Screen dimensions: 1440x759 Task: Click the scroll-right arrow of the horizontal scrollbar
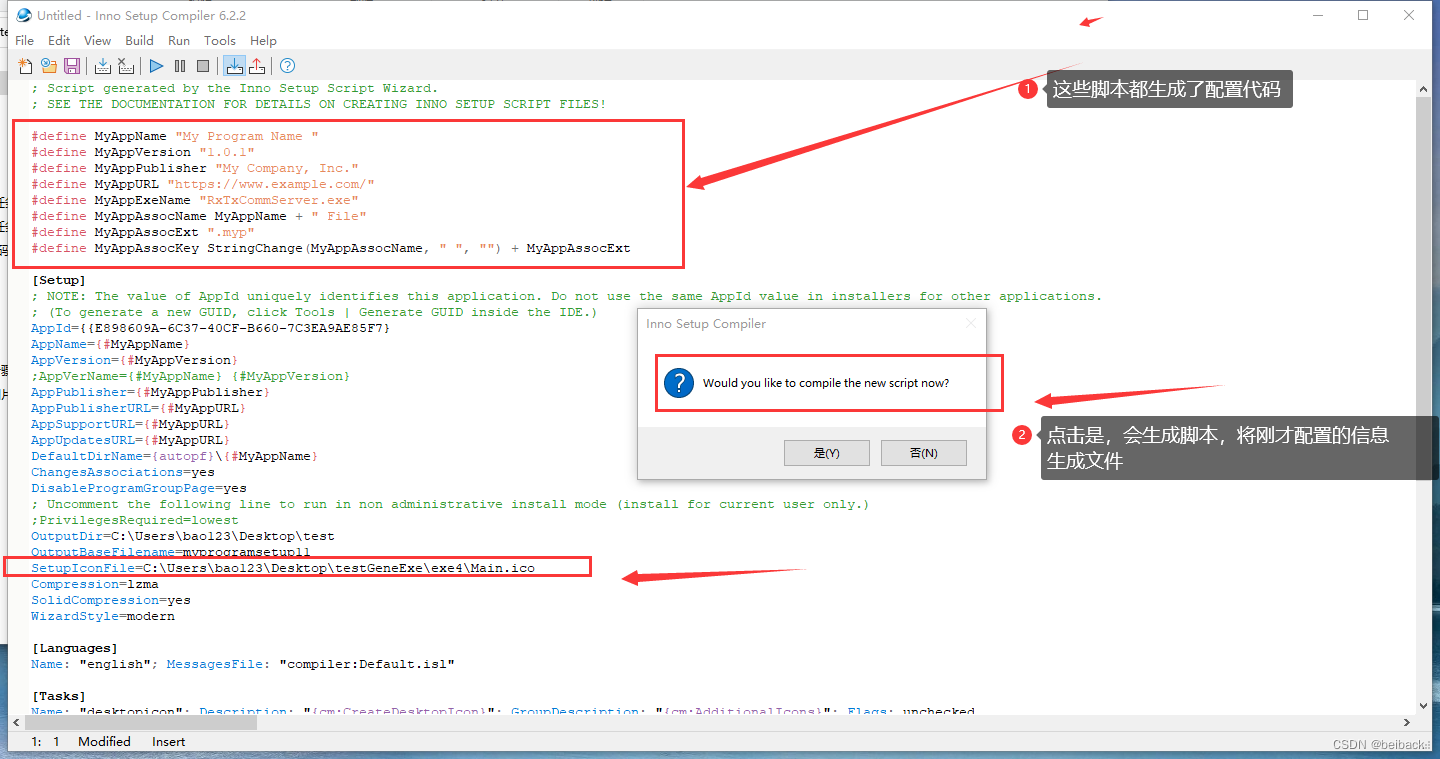(1408, 722)
